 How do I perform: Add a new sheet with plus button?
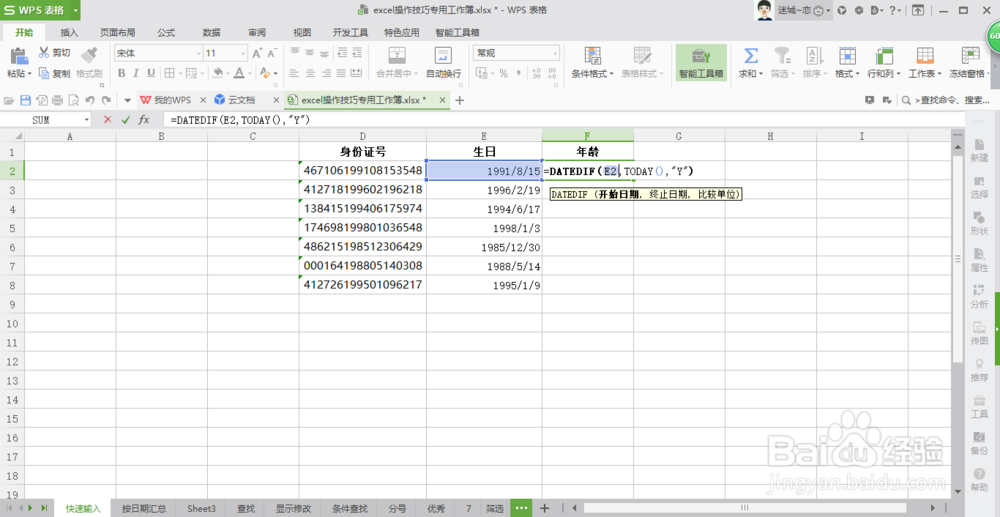[x=544, y=508]
